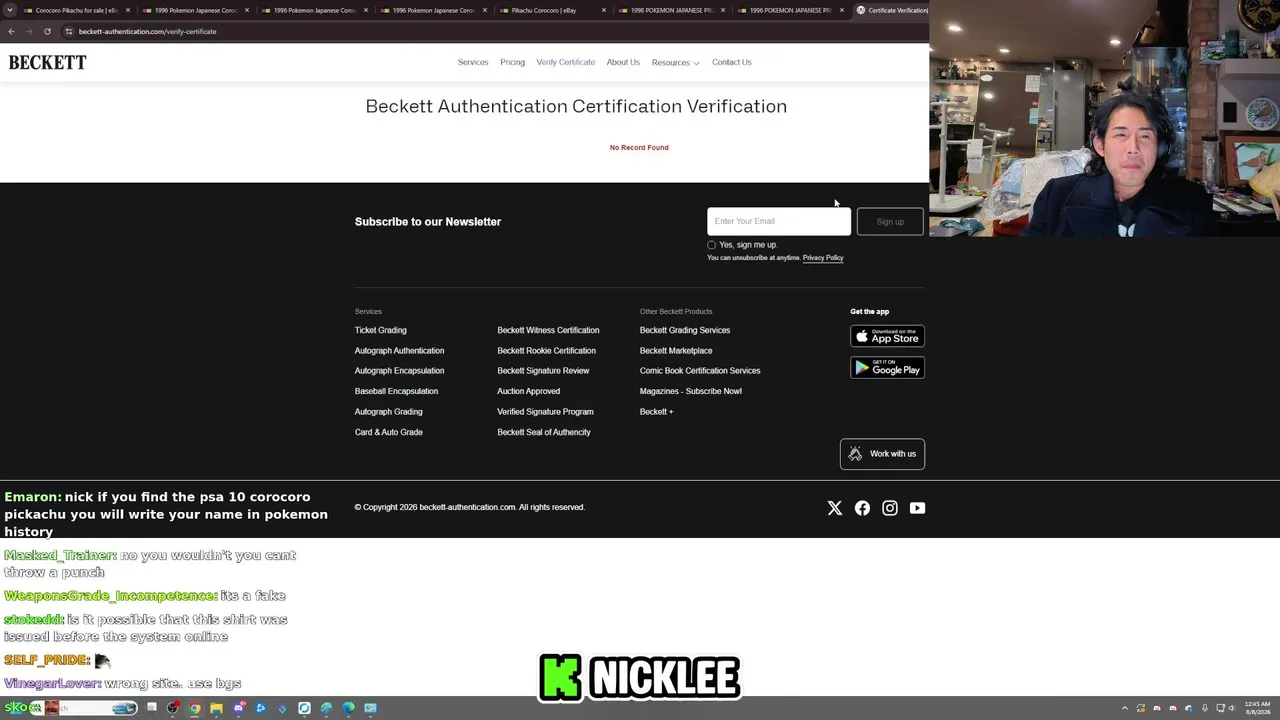The image size is (1280, 720).
Task: Go to Verify Certificate in the navigation
Action: click(565, 62)
